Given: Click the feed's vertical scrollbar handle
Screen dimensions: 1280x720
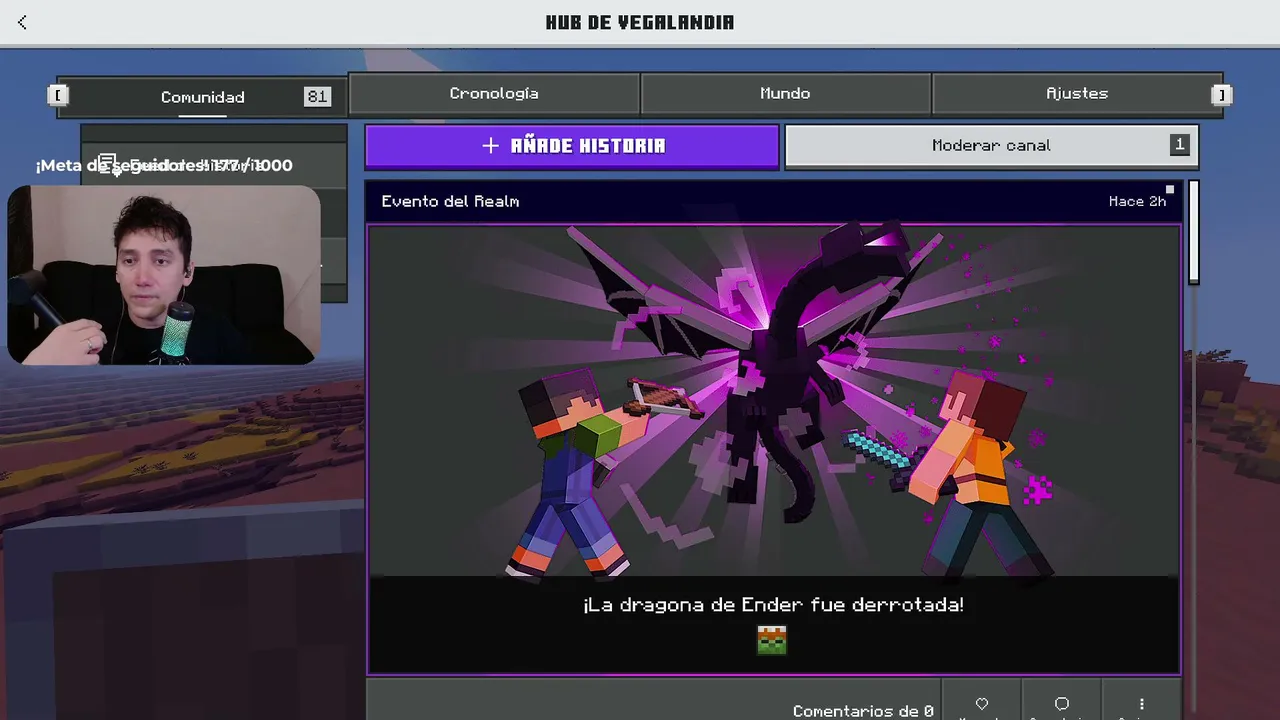Looking at the screenshot, I should click(1193, 232).
